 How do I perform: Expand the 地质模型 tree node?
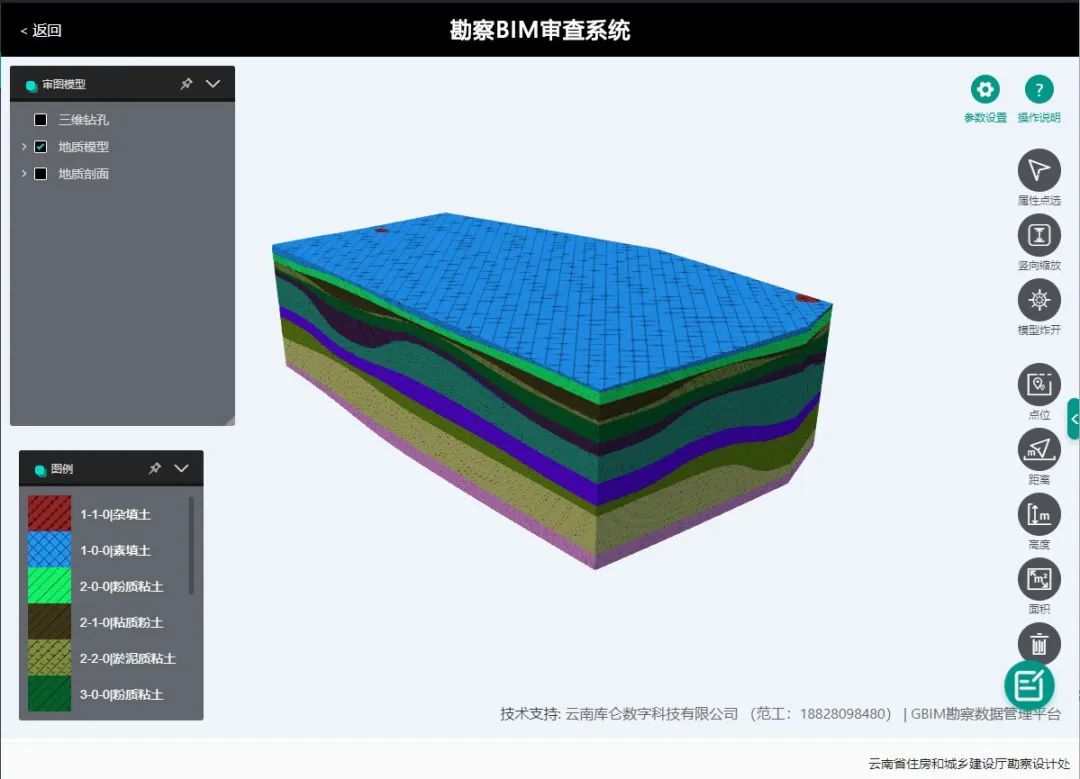[24, 147]
